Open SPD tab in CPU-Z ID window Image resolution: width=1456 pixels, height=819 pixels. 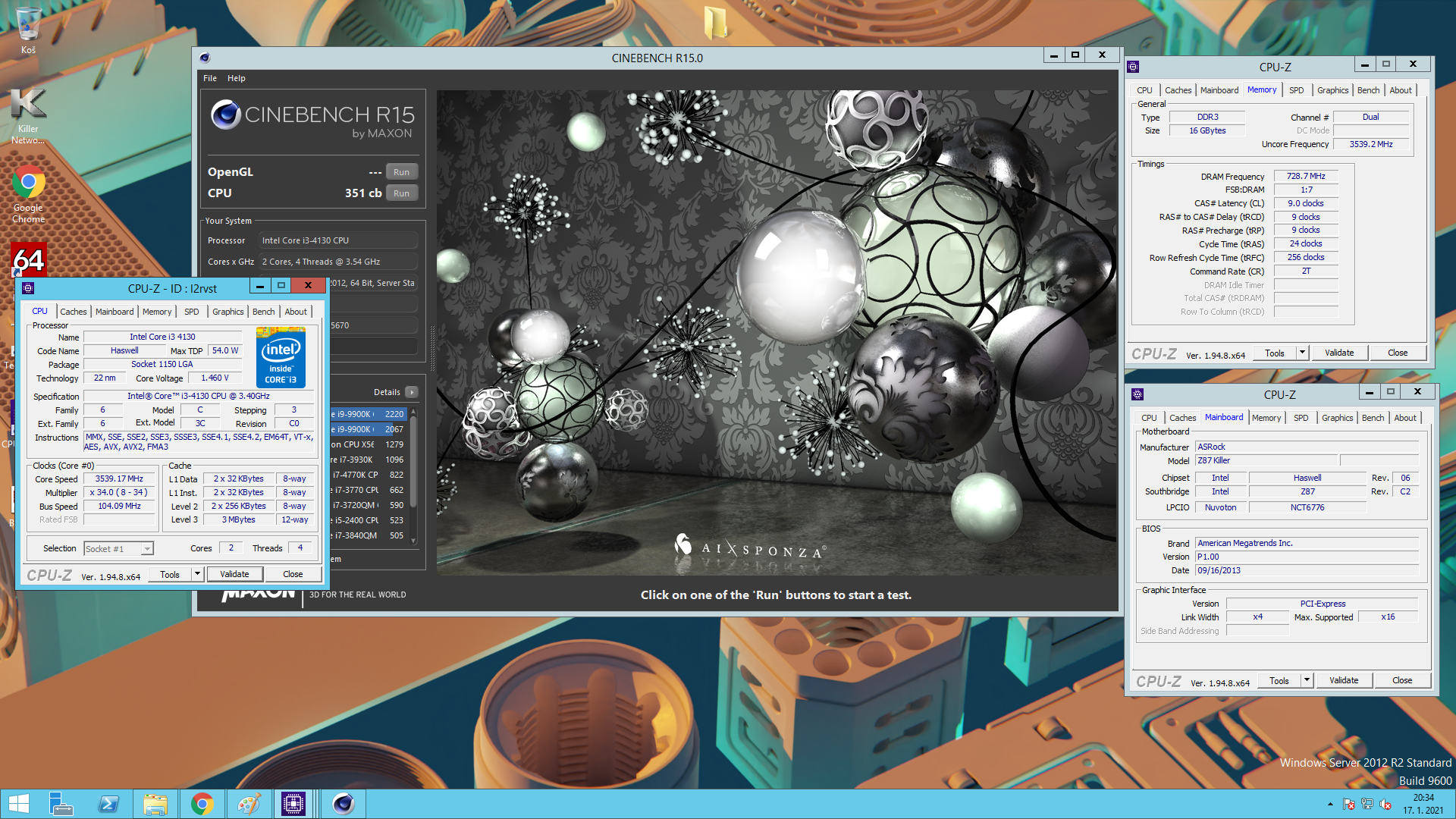click(x=192, y=312)
